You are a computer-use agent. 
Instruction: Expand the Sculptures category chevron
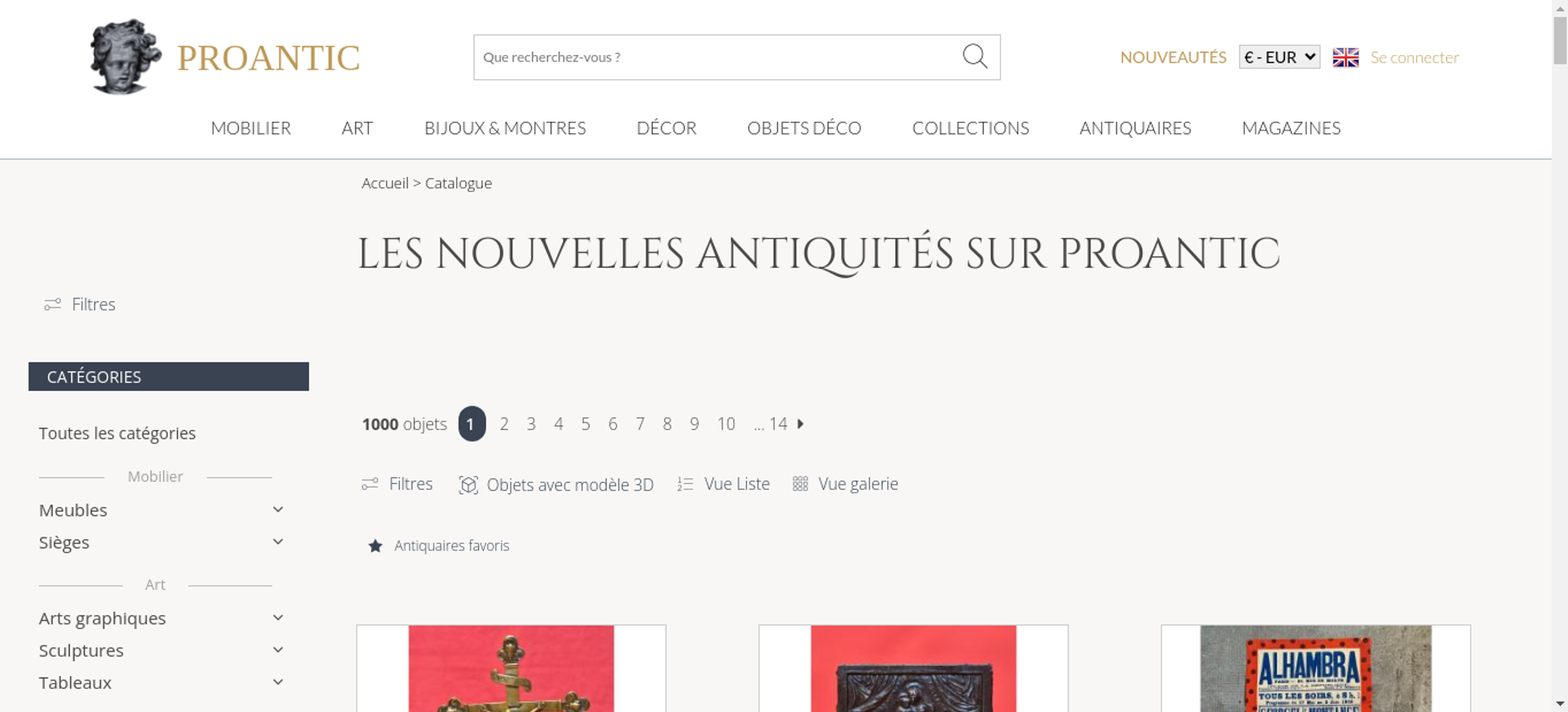coord(278,650)
